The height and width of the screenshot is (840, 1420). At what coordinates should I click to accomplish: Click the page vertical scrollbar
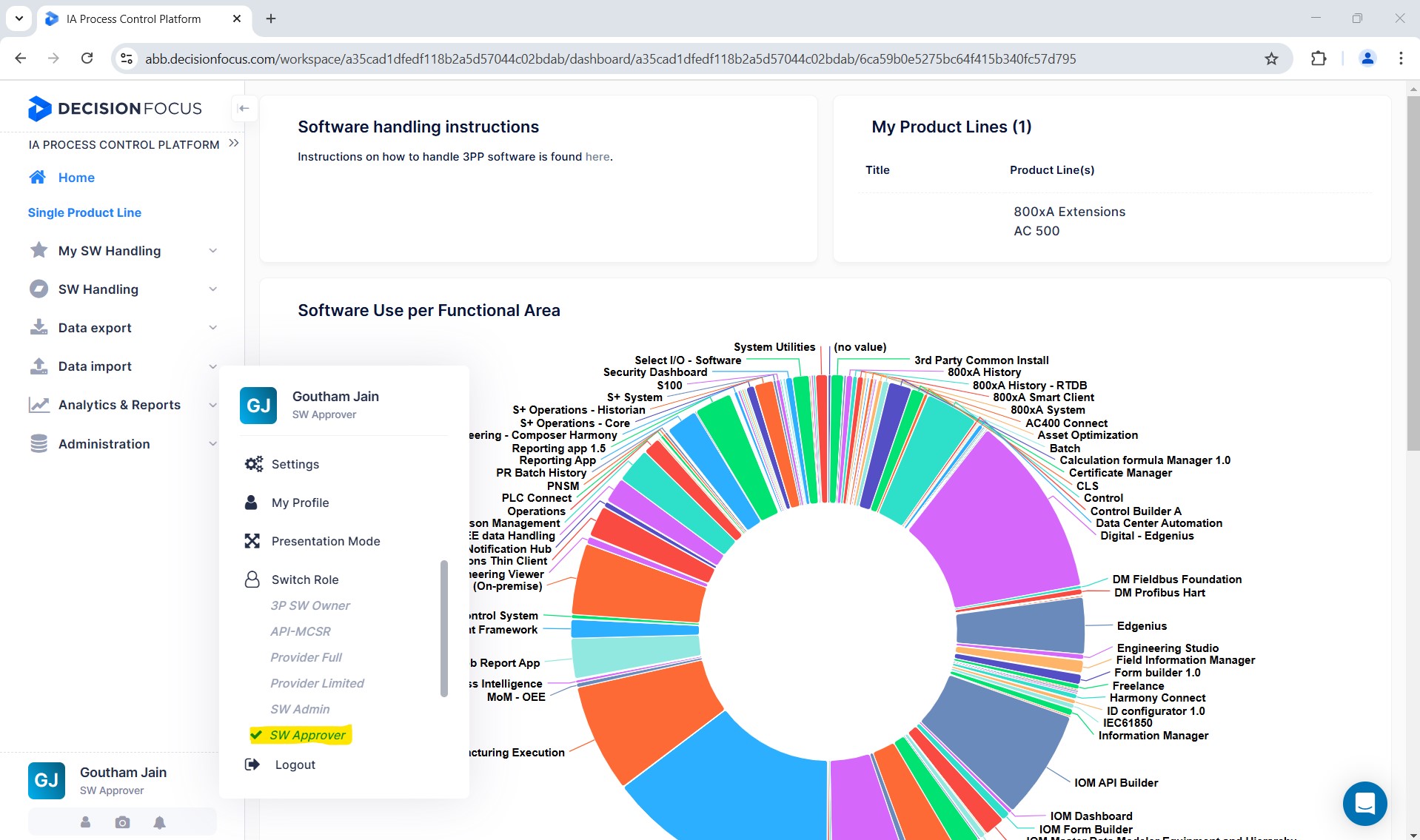(x=1413, y=274)
